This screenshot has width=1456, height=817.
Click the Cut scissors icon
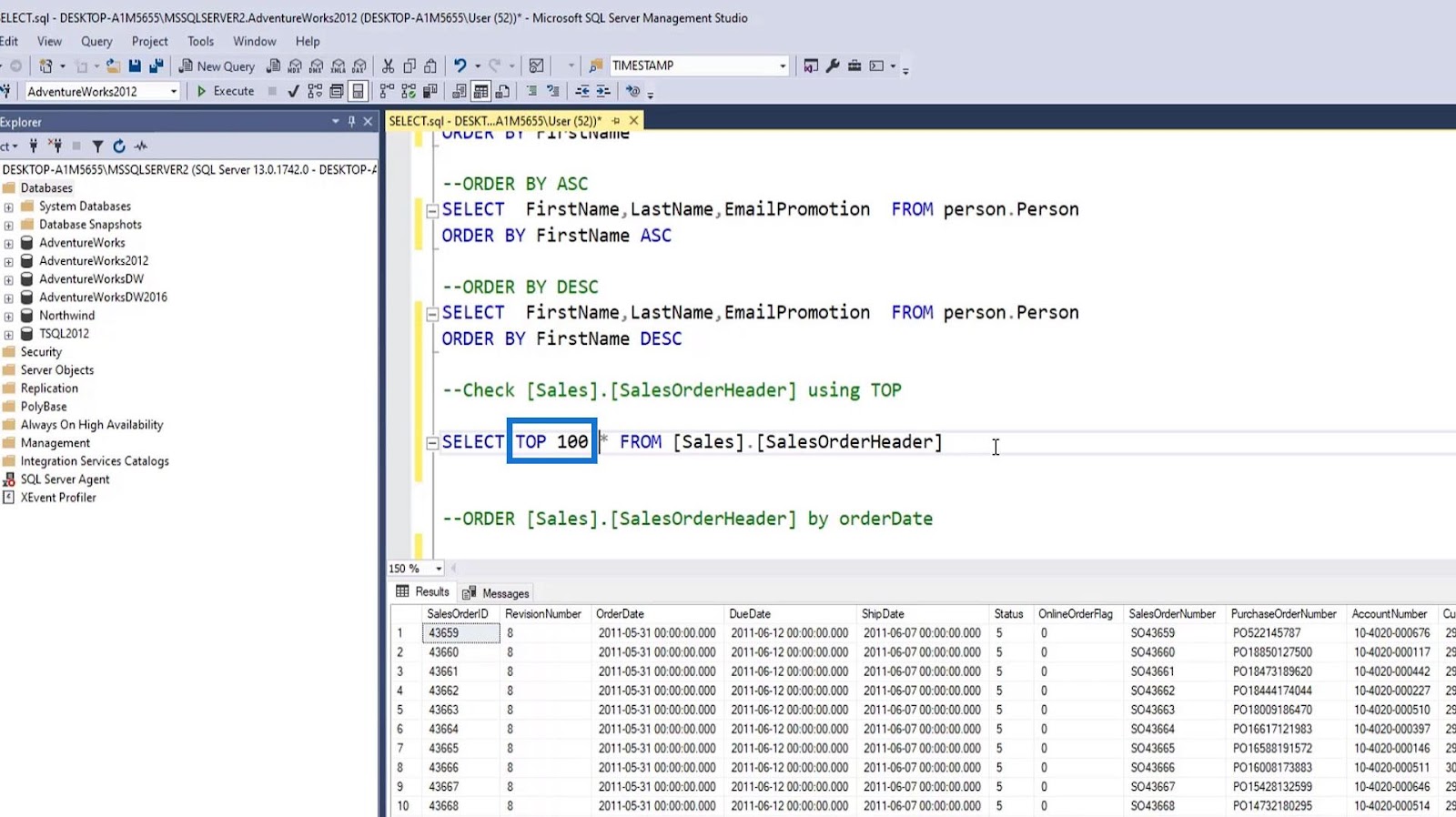point(388,66)
